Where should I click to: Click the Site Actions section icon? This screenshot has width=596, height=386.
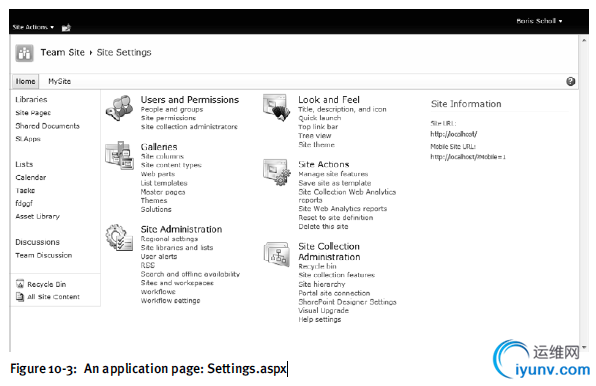click(x=277, y=173)
